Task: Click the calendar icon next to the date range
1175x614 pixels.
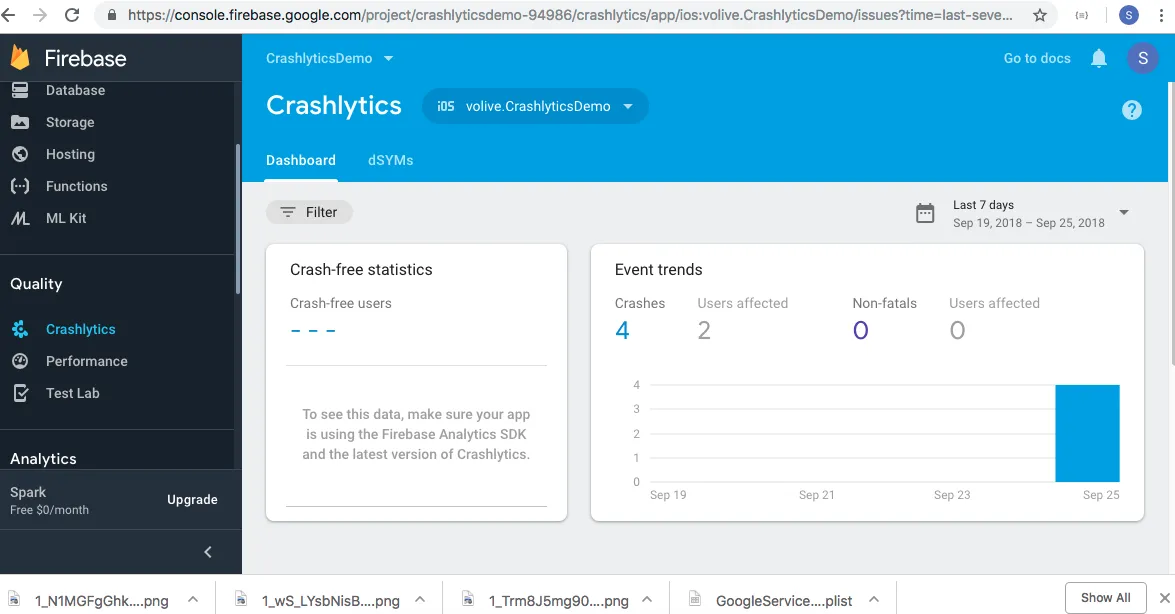Action: click(925, 213)
